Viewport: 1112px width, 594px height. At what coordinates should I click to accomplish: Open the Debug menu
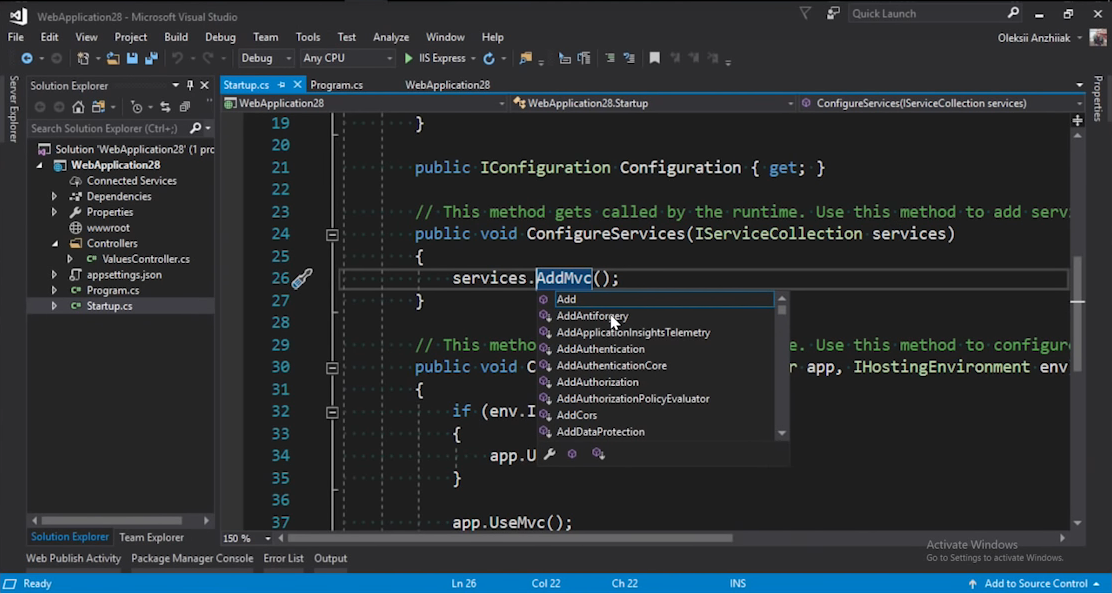[x=220, y=37]
